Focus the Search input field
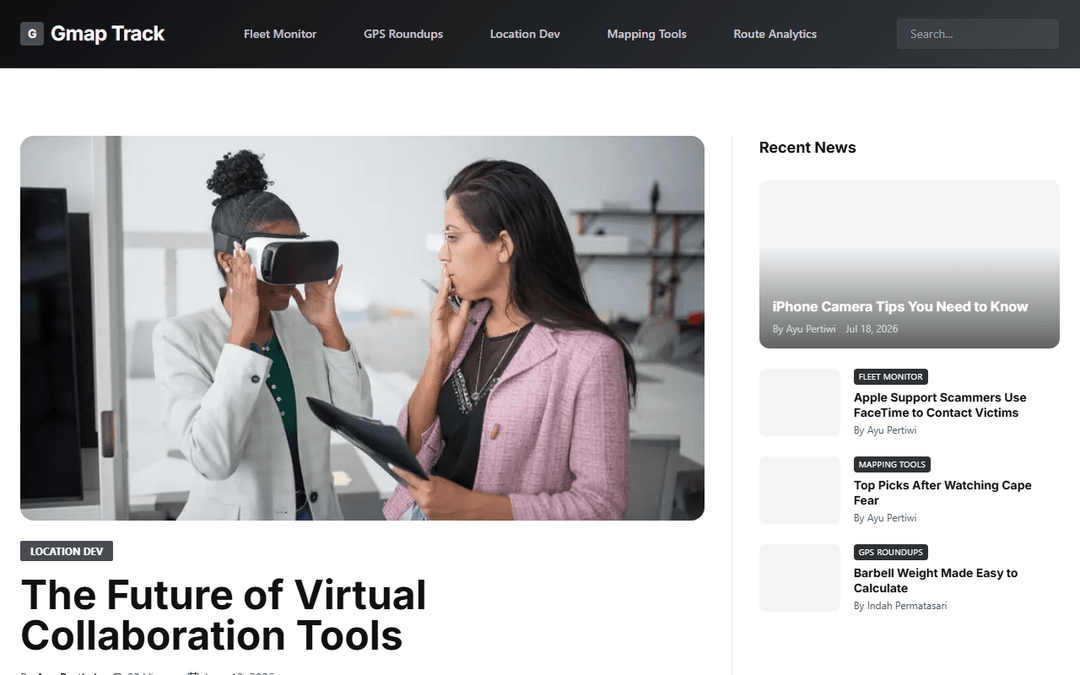Screen dimensions: 1080x675 click(x=977, y=34)
